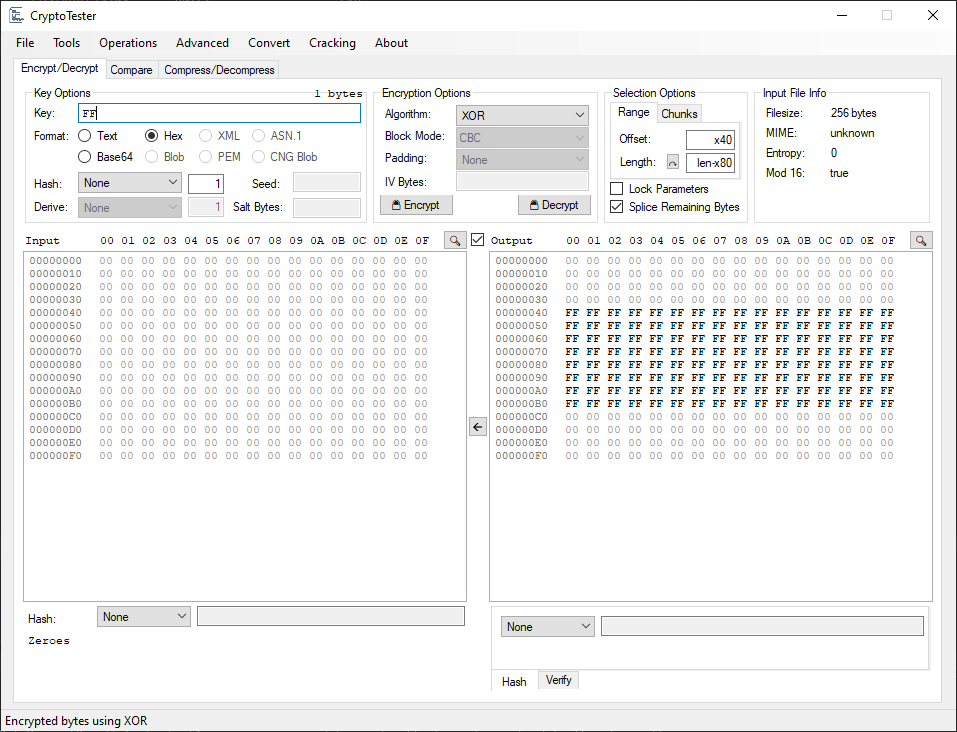Viewport: 957px width, 732px height.
Task: Open the Input hash dropdown below the hex view
Action: point(143,617)
